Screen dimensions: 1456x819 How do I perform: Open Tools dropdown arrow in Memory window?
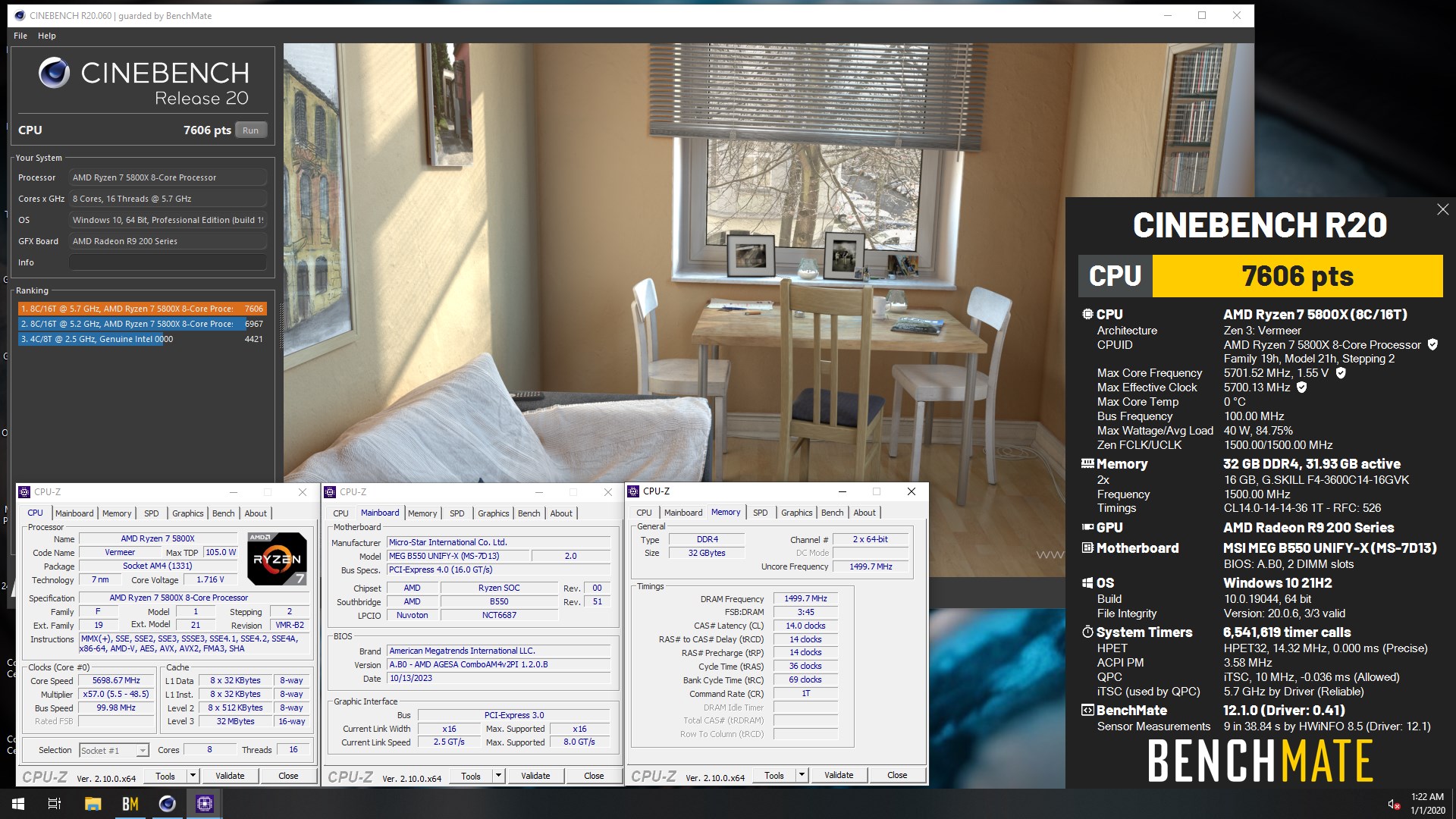point(802,775)
